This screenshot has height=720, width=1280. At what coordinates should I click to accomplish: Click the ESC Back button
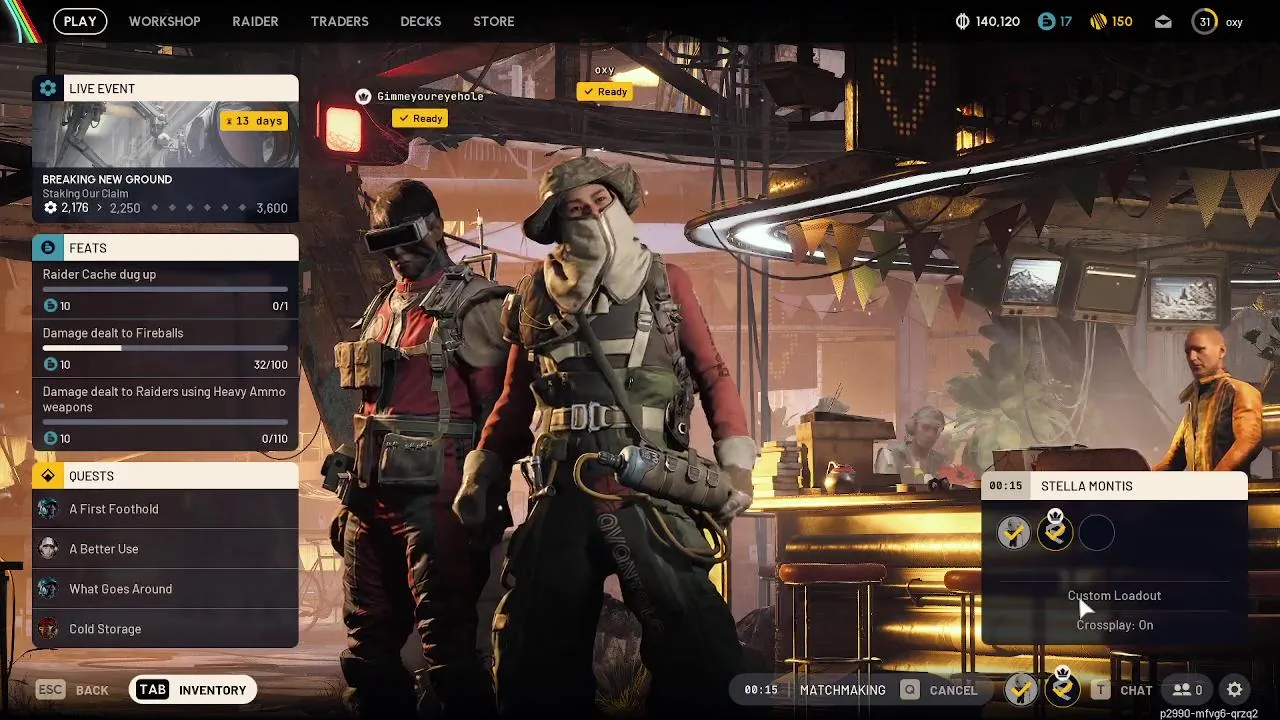72,690
